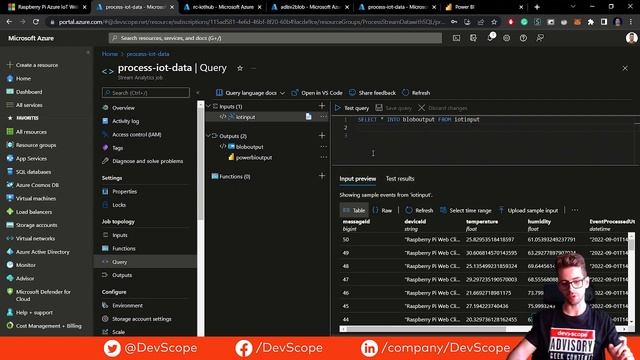Add a new output with plus icon

coord(322,136)
